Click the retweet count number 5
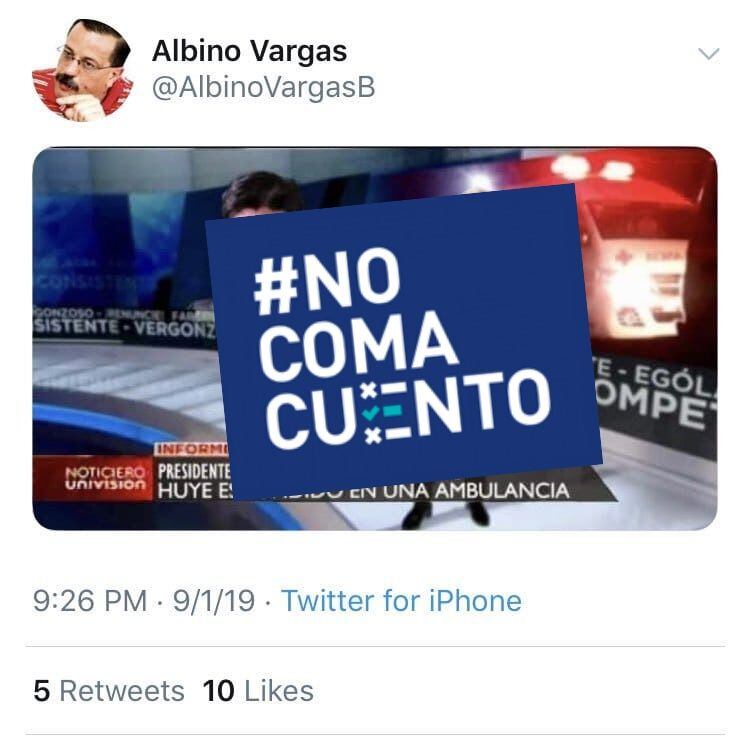Viewport: 750px width, 739px height. coord(42,691)
